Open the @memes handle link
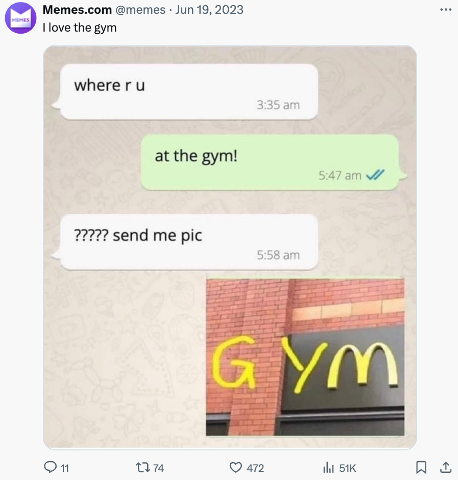This screenshot has height=480, width=458. click(x=140, y=10)
